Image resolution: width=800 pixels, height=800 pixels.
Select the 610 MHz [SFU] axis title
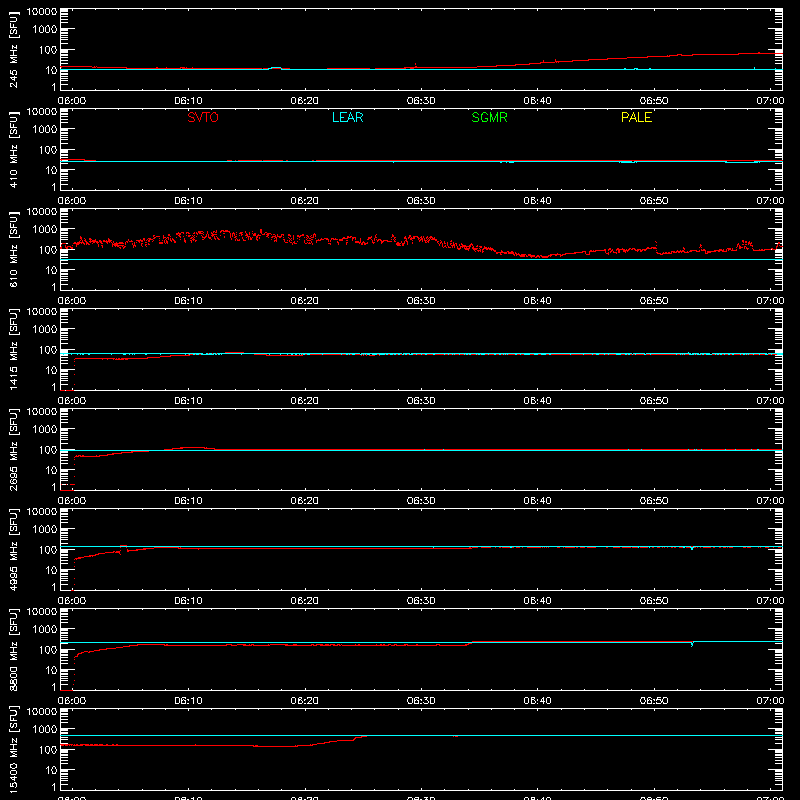(14, 249)
